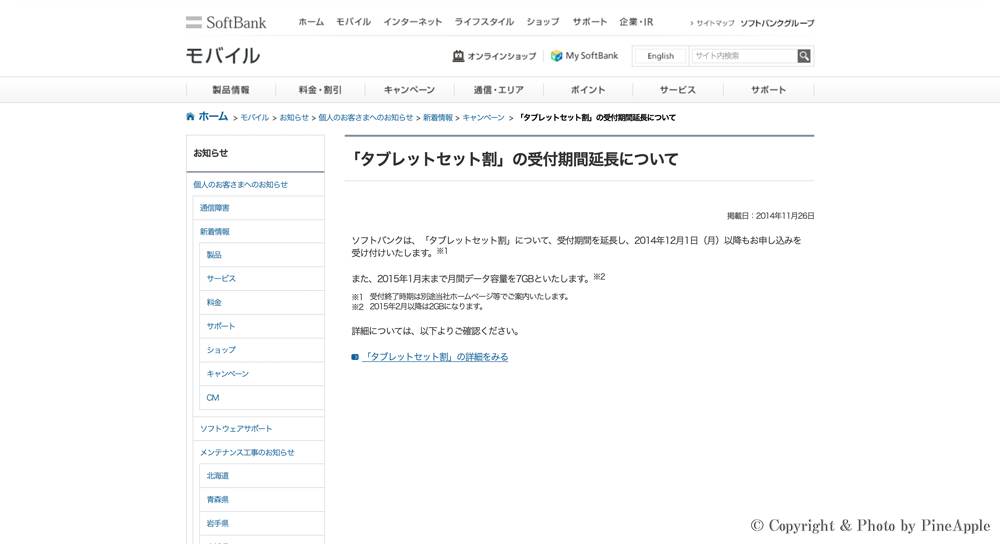
Task: Click 新着情報 in the breadcrumb
Action: pyautogui.click(x=438, y=117)
